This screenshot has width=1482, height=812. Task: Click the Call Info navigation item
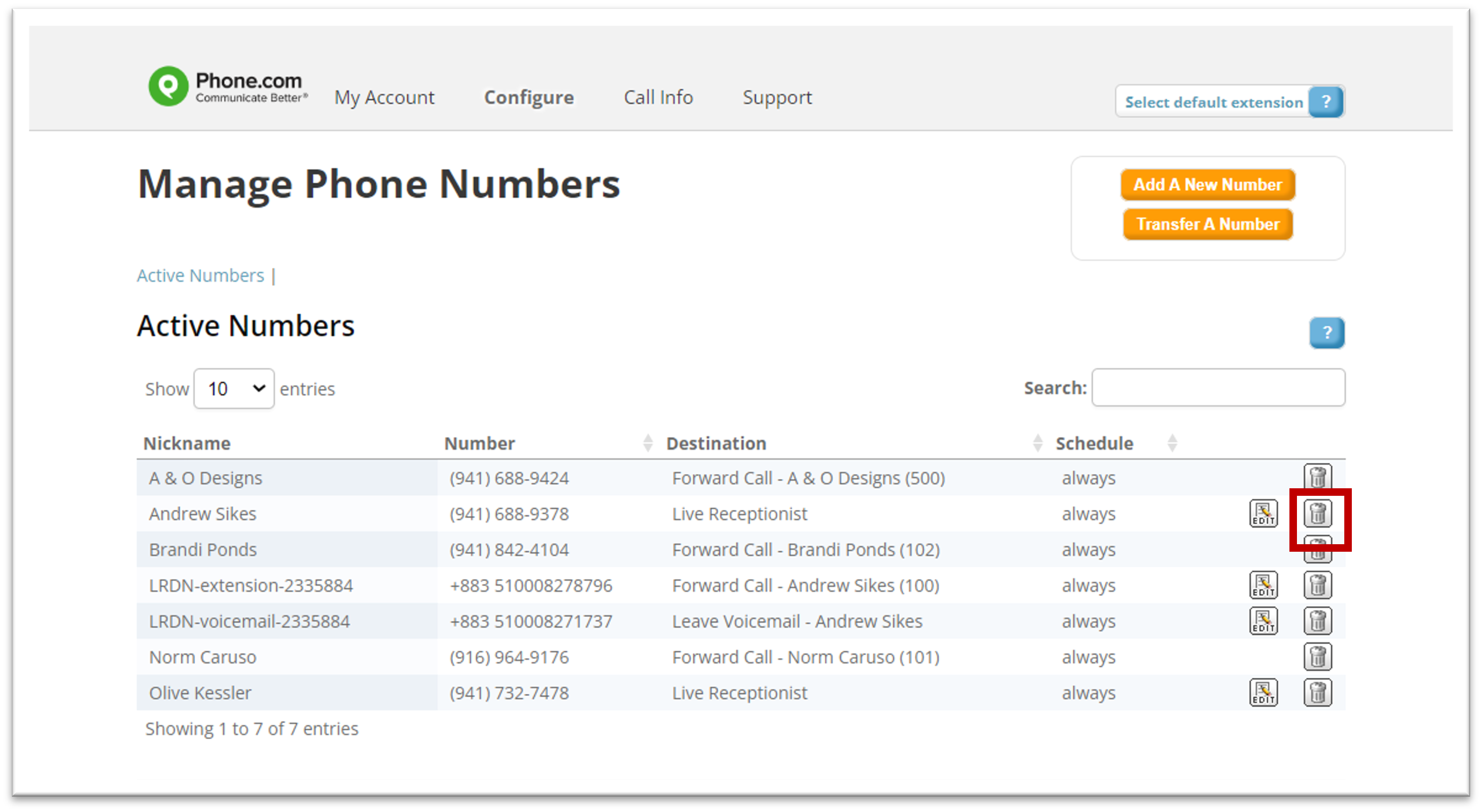(x=659, y=97)
